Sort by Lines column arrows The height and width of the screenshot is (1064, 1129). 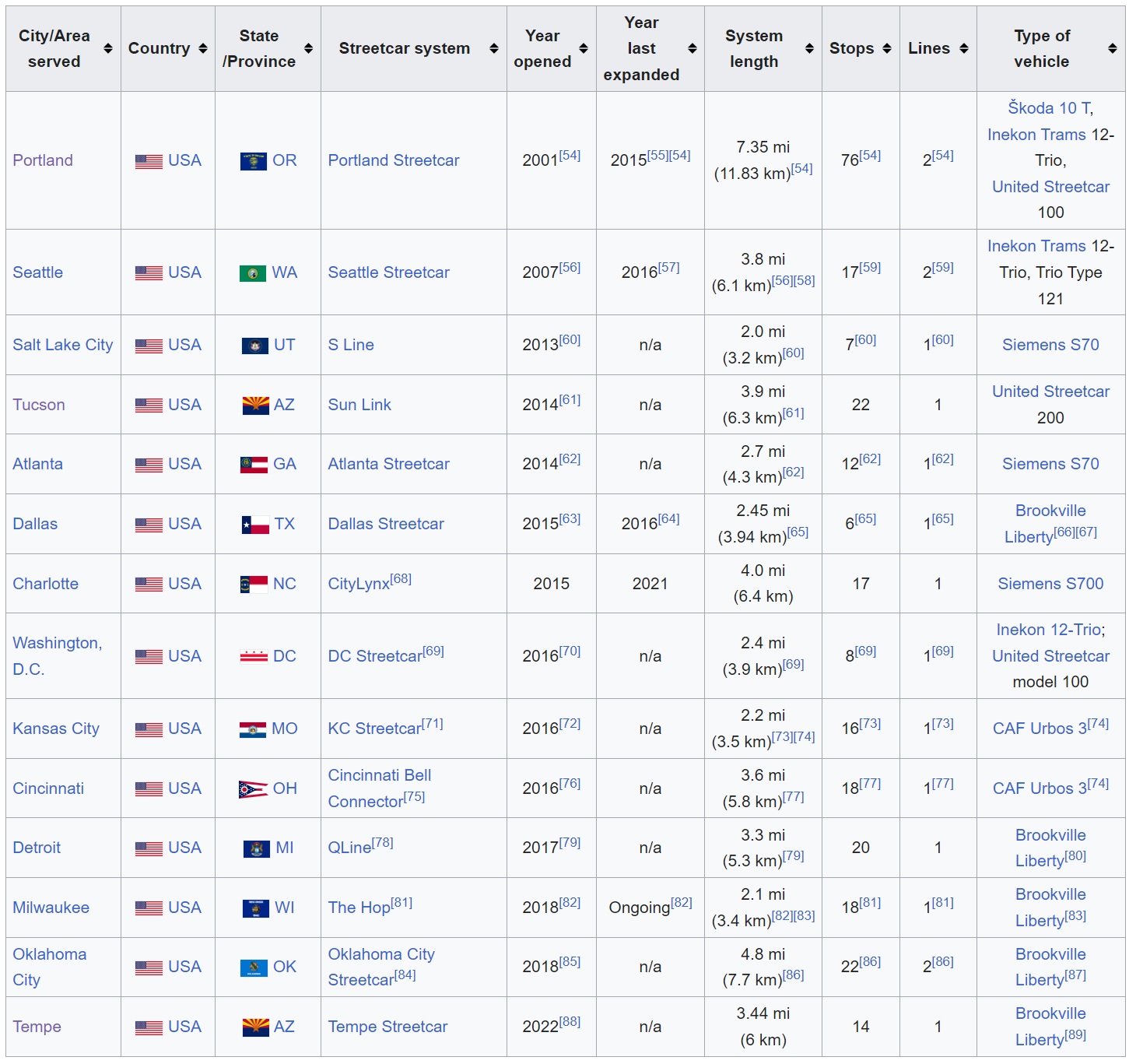963,48
